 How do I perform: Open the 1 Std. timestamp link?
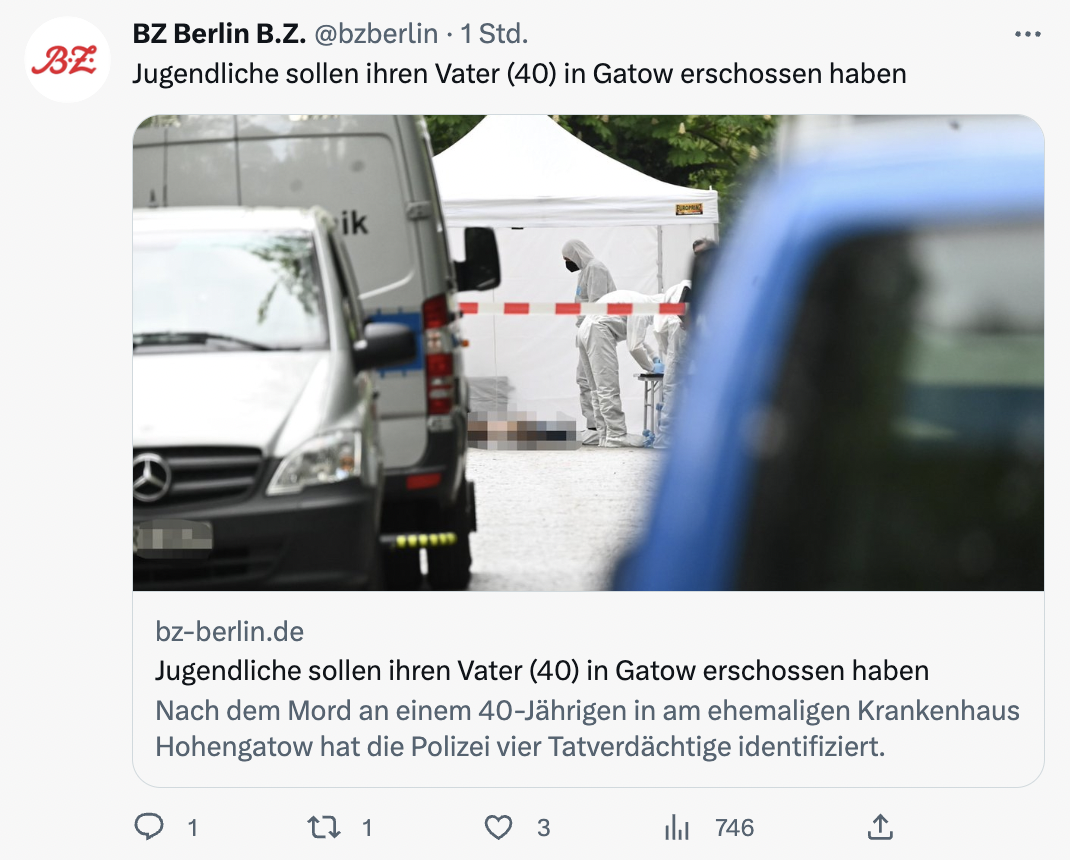click(494, 33)
